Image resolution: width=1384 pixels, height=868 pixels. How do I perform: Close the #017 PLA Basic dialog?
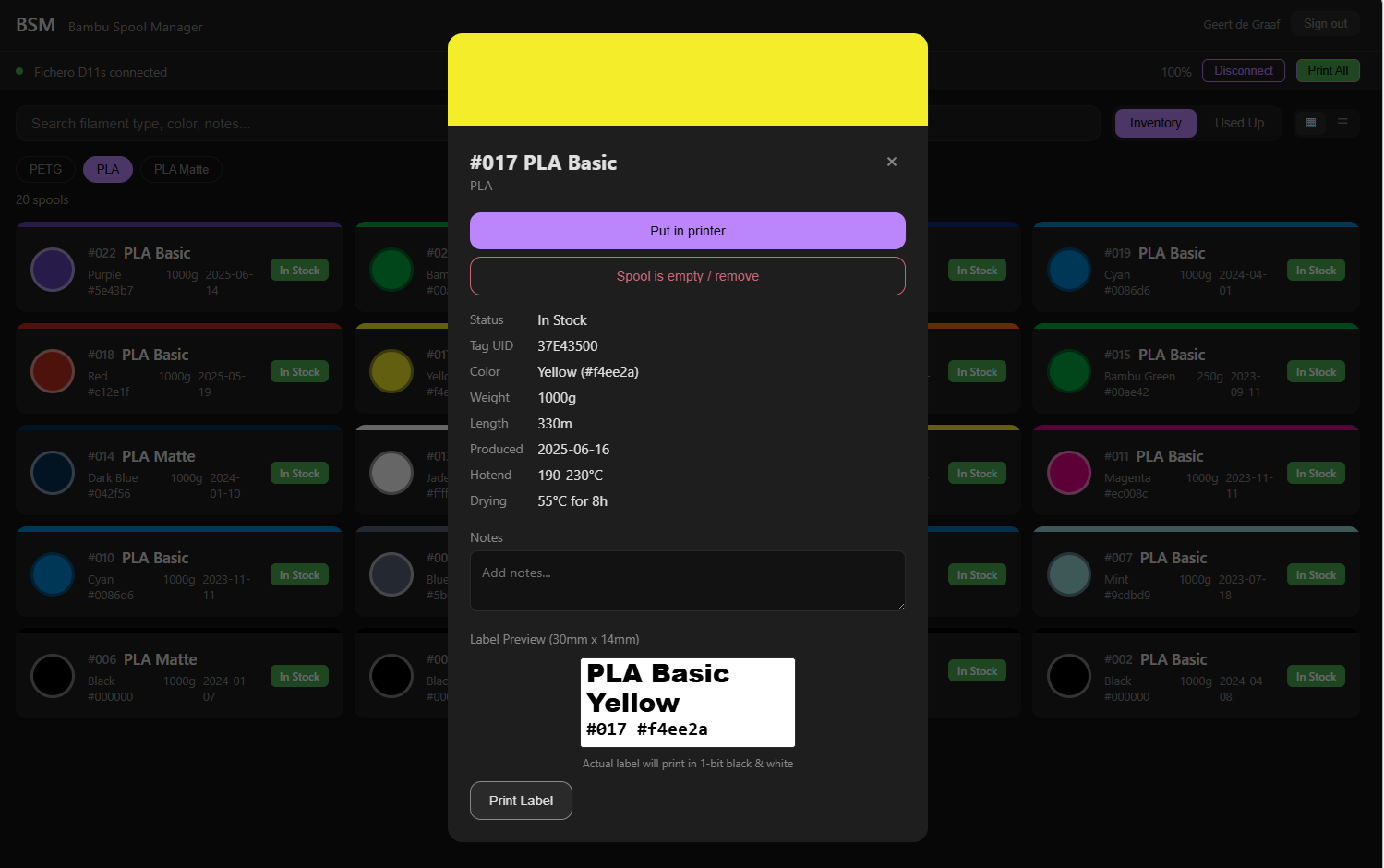pyautogui.click(x=892, y=162)
